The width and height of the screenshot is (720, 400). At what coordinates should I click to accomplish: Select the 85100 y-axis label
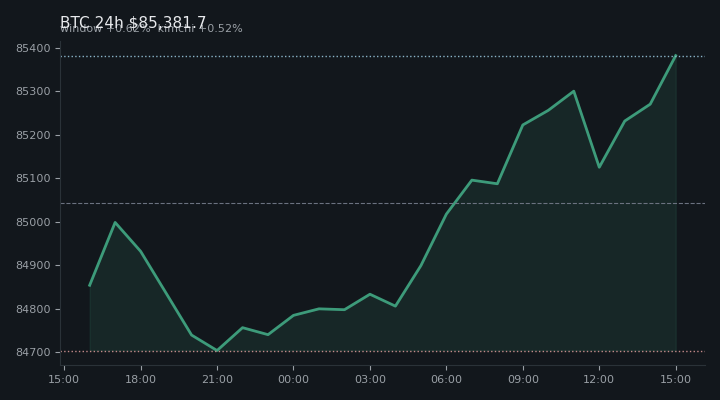[x=33, y=178]
